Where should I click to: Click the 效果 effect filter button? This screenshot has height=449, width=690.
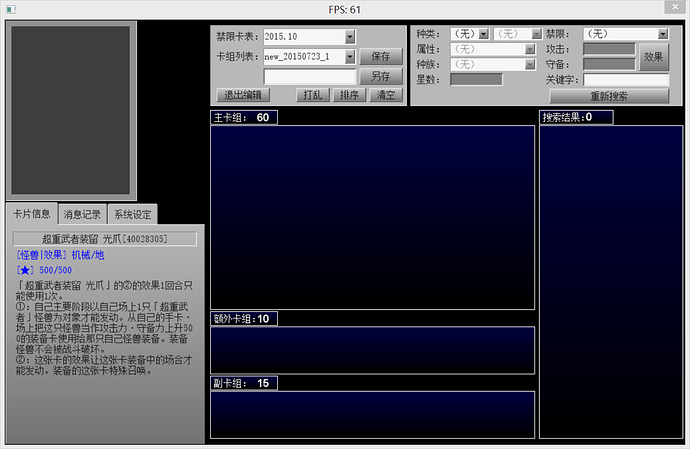pyautogui.click(x=653, y=57)
